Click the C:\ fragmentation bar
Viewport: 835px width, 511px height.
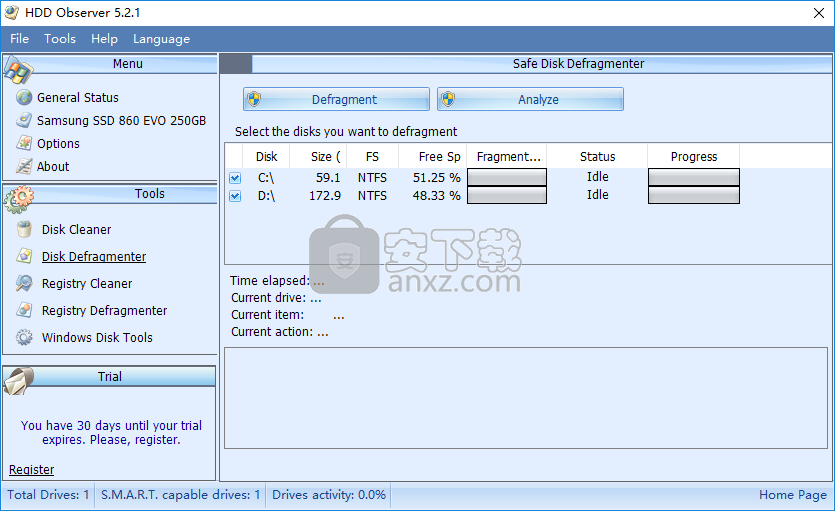507,177
